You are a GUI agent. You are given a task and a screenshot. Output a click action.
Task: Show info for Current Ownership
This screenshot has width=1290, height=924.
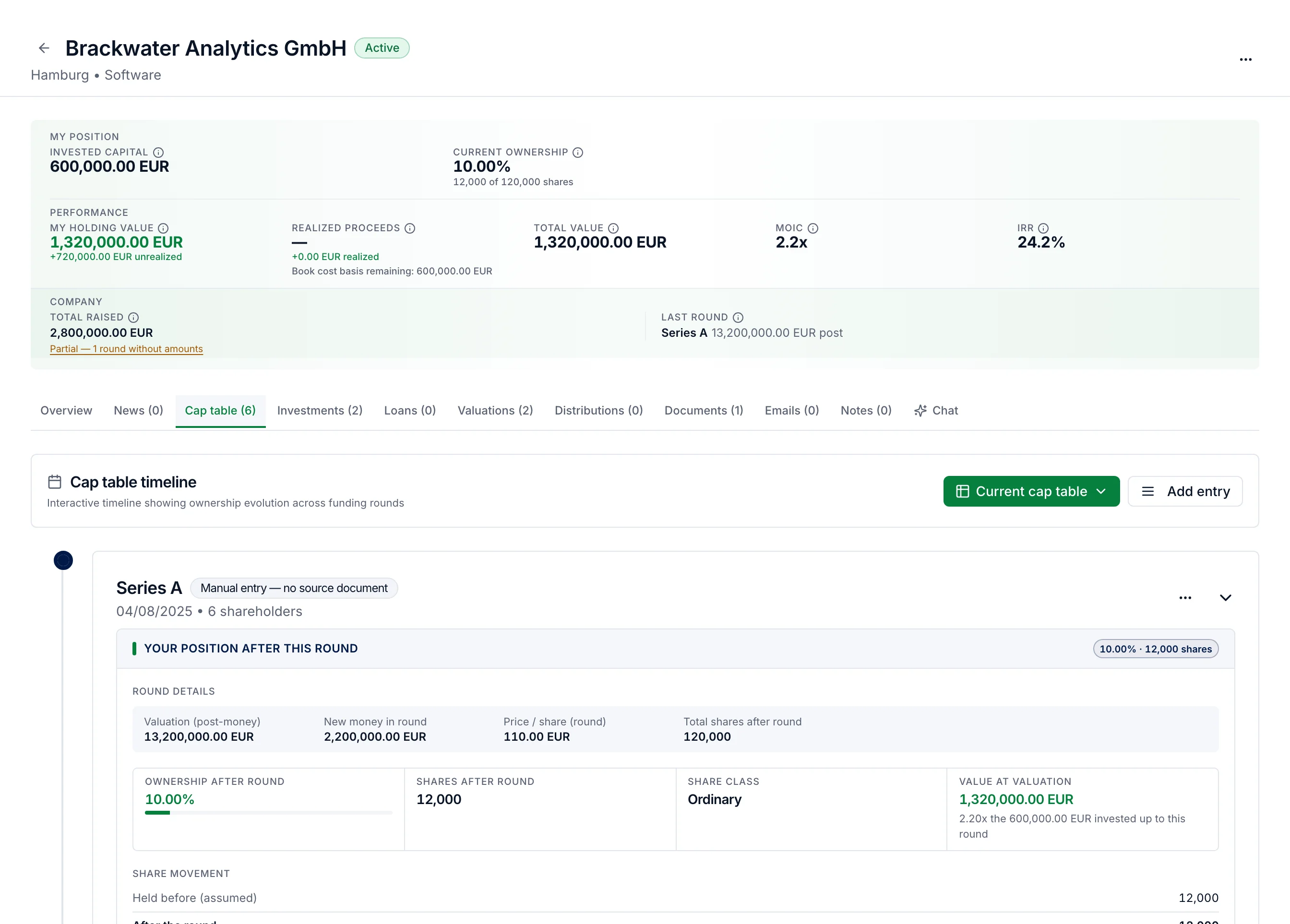click(578, 153)
